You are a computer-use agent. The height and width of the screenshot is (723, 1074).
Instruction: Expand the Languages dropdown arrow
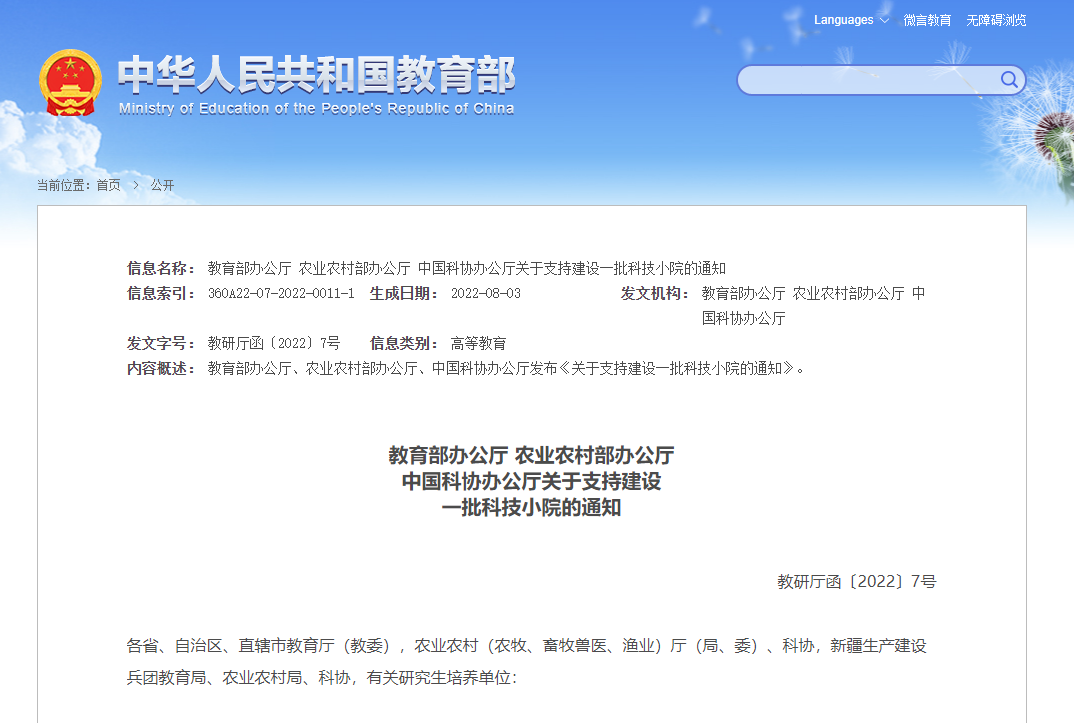pos(884,20)
